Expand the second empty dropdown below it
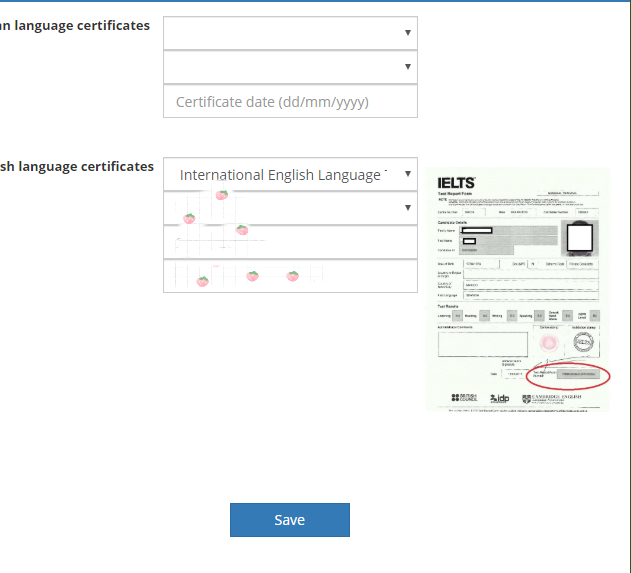 point(290,67)
